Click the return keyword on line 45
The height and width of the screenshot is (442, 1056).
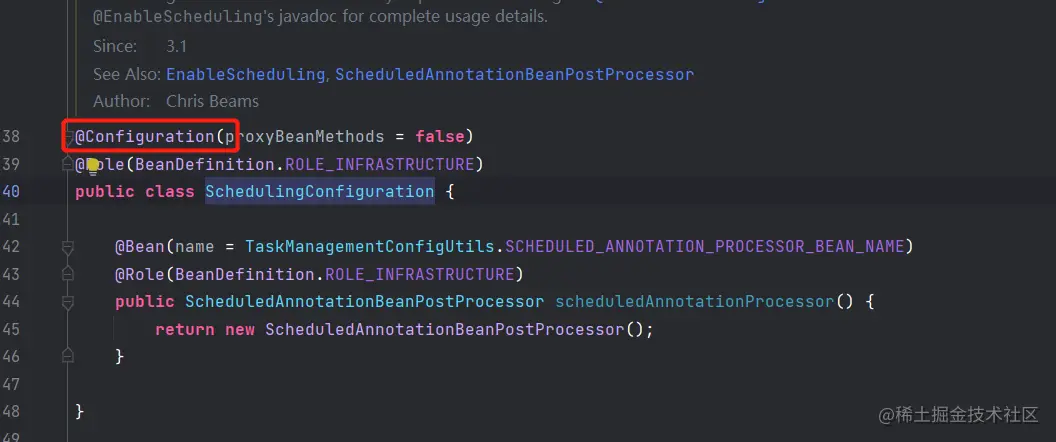click(185, 329)
